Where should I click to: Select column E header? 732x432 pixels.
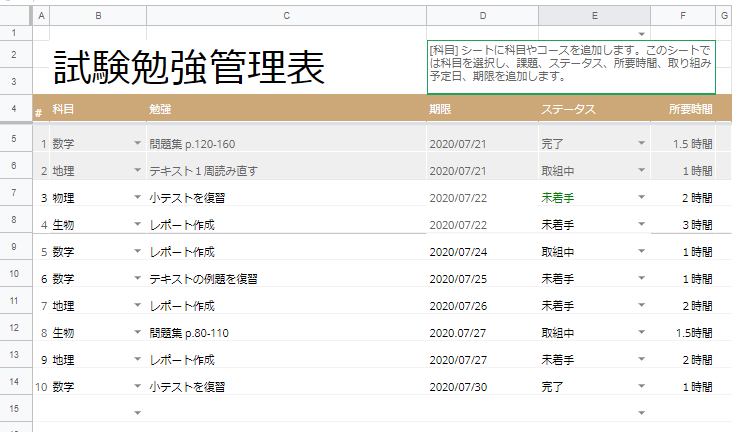point(594,16)
